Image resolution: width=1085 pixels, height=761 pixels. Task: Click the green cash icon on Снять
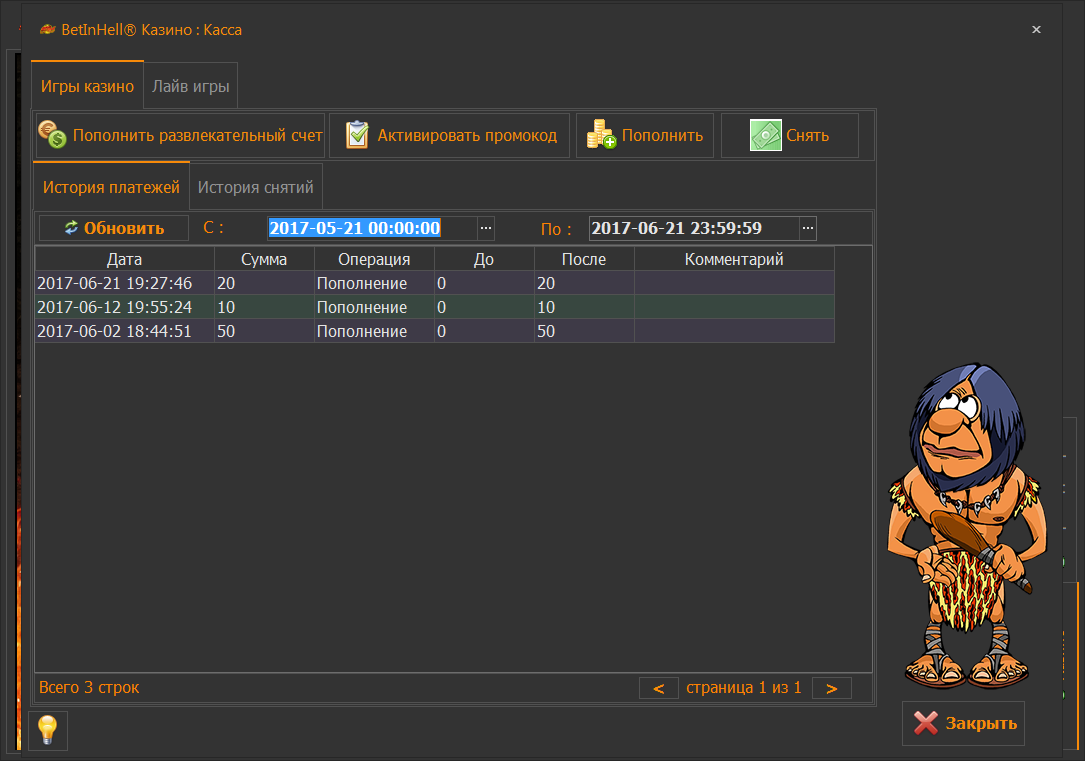pos(765,135)
